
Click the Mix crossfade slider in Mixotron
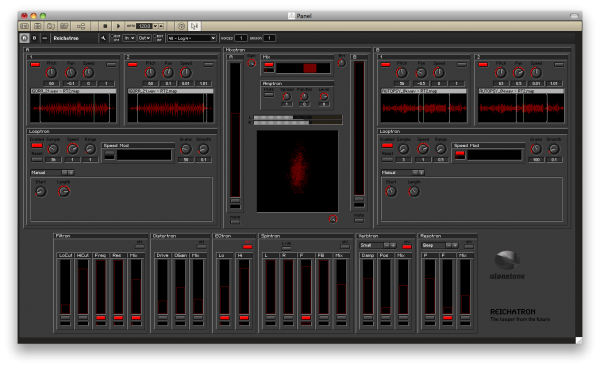coord(303,68)
